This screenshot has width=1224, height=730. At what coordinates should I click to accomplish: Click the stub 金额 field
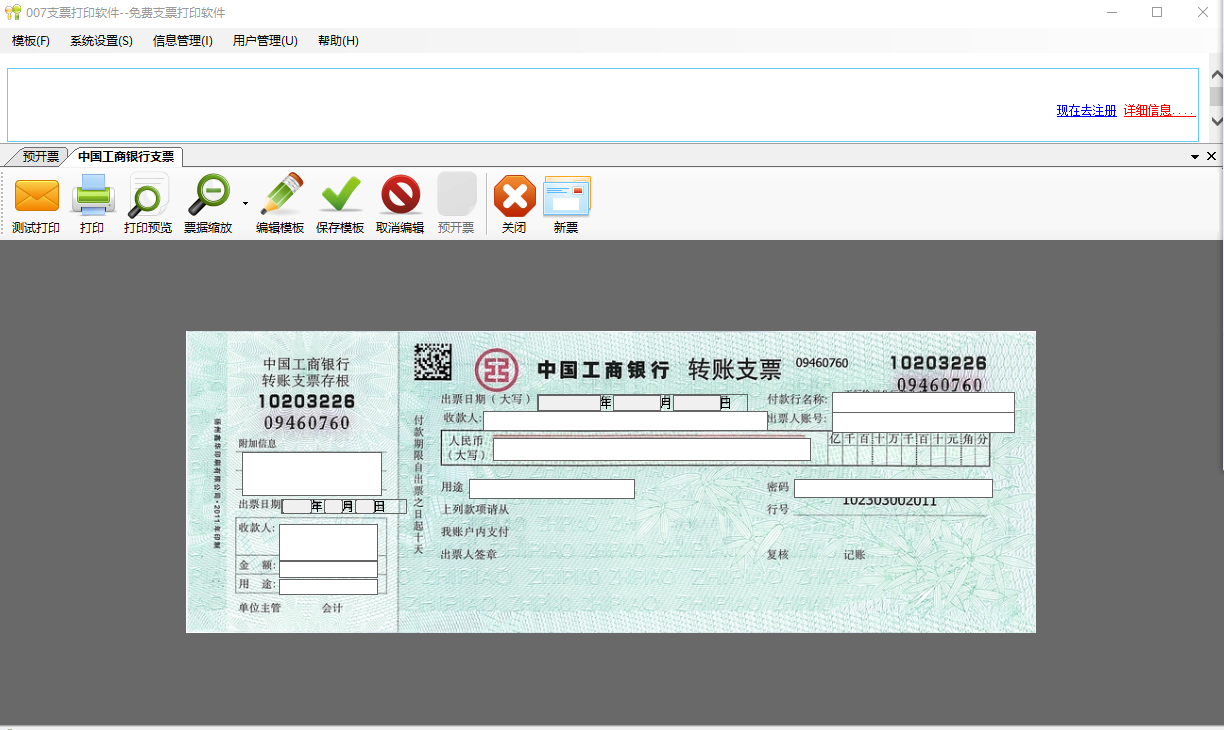328,569
